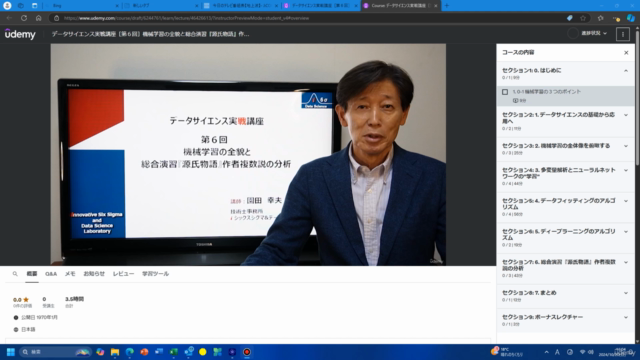The width and height of the screenshot is (640, 360).
Task: Switch to the レビュー tab
Action: click(x=123, y=274)
